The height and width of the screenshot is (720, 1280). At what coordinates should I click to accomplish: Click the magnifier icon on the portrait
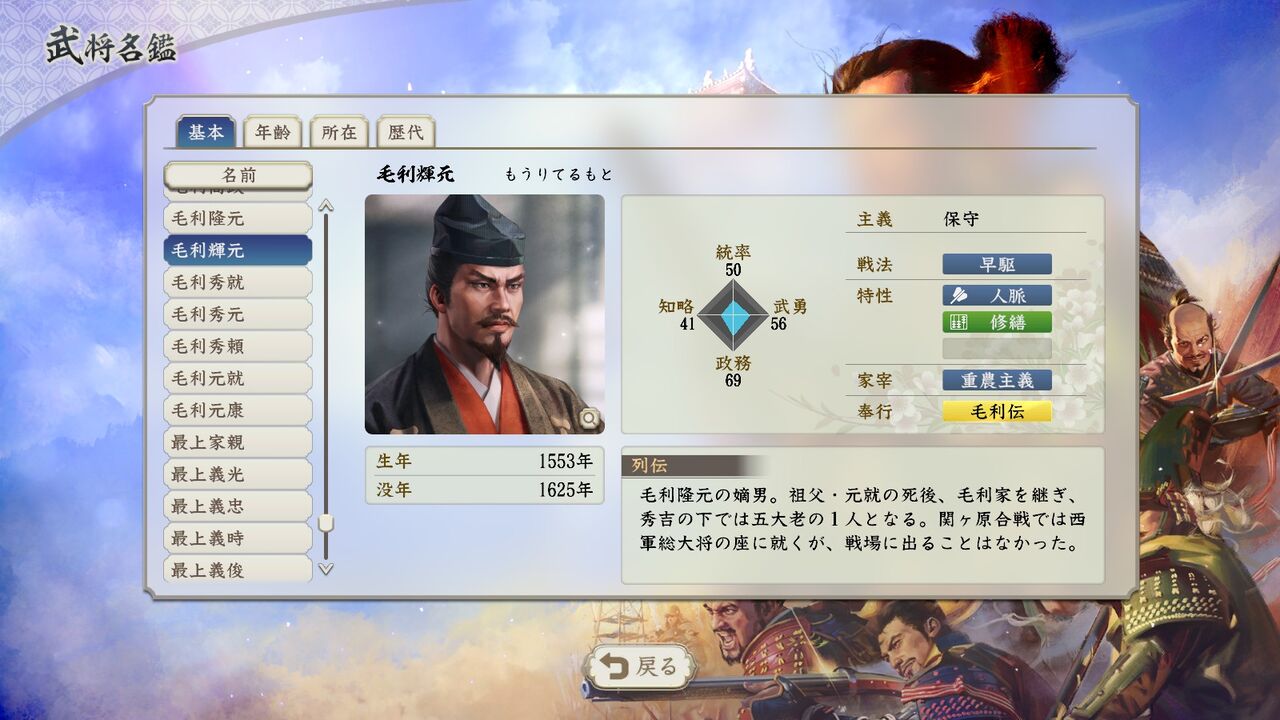tap(589, 418)
